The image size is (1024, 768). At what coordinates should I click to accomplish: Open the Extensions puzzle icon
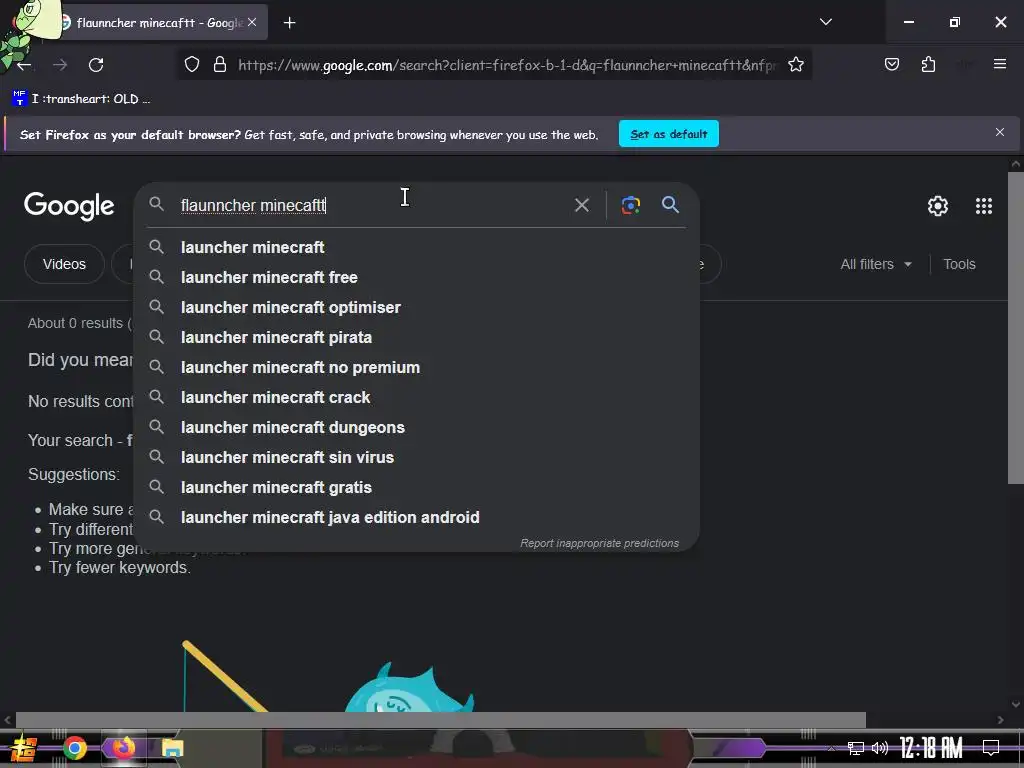coord(928,64)
